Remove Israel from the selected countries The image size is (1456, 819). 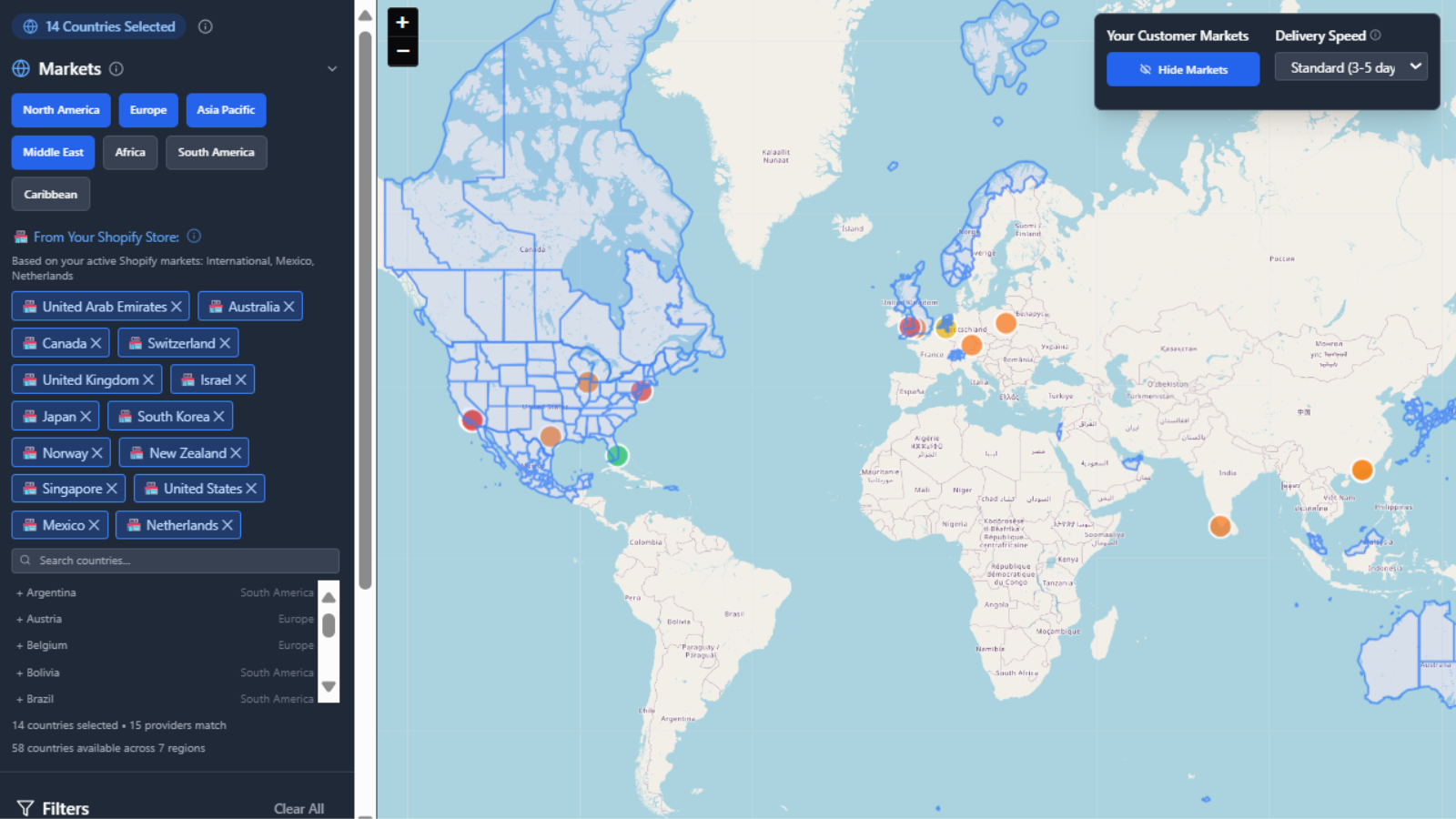click(x=239, y=379)
